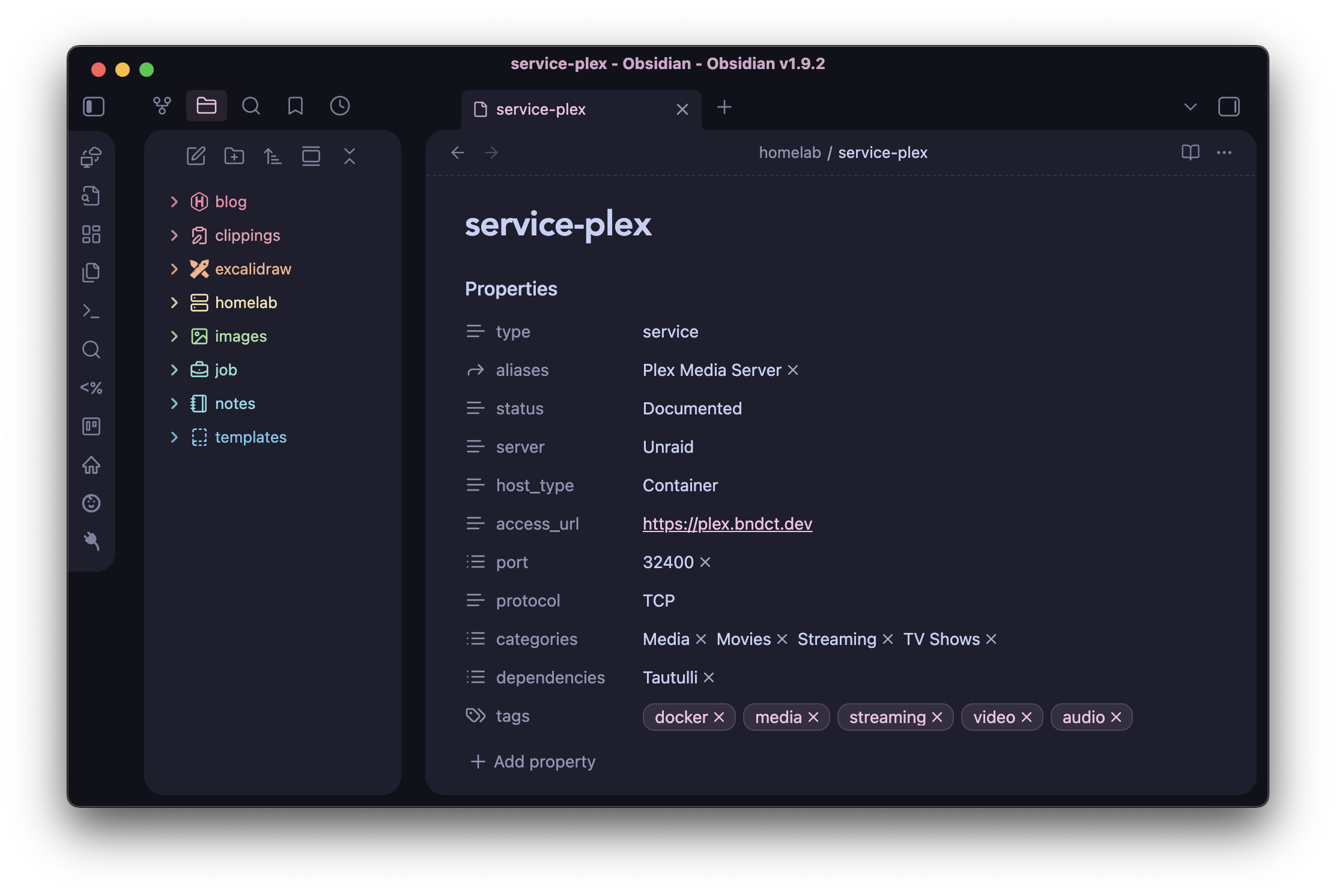1336x896 pixels.
Task: Remove the TV Shows category
Action: [991, 639]
